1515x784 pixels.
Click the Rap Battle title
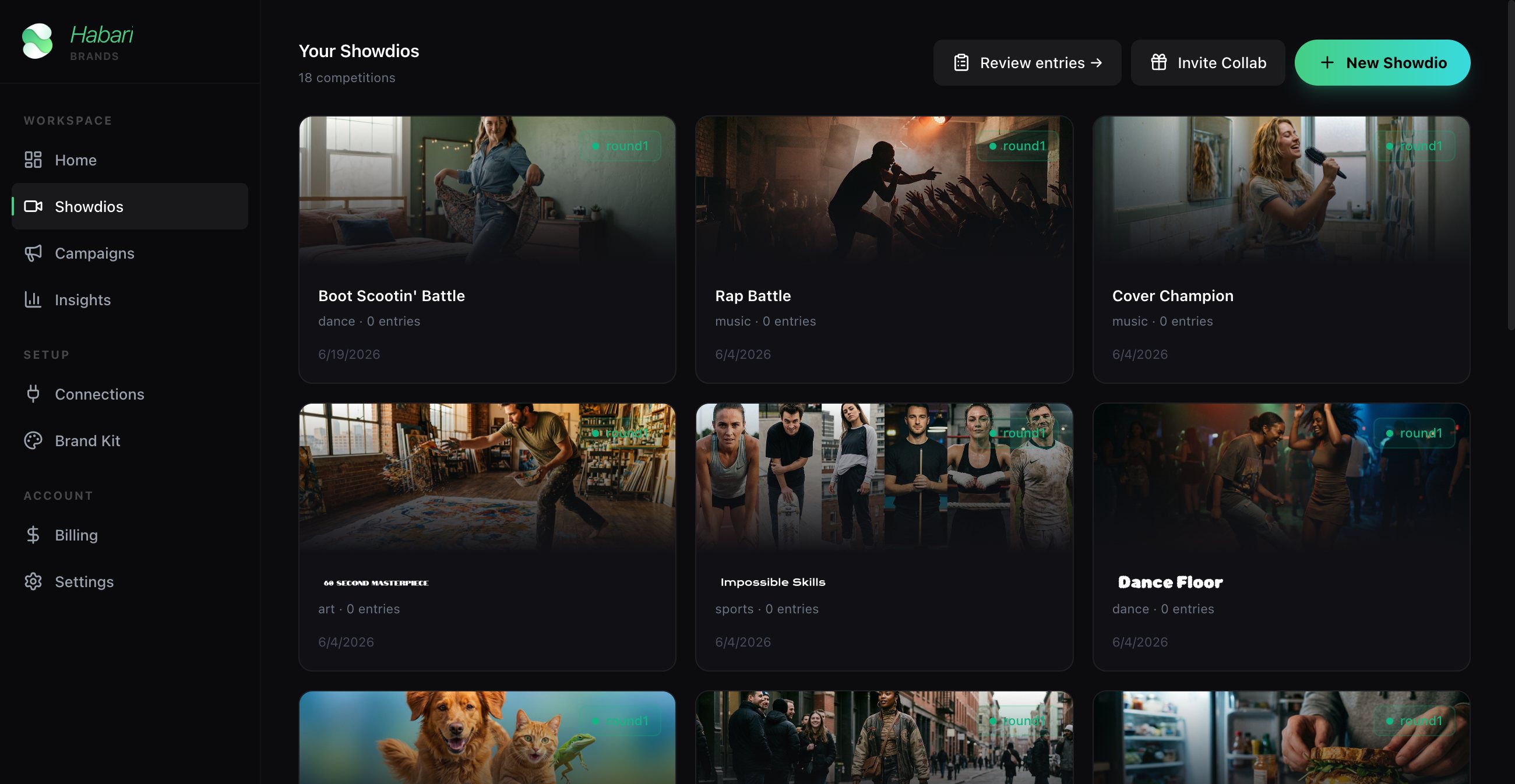coord(753,296)
